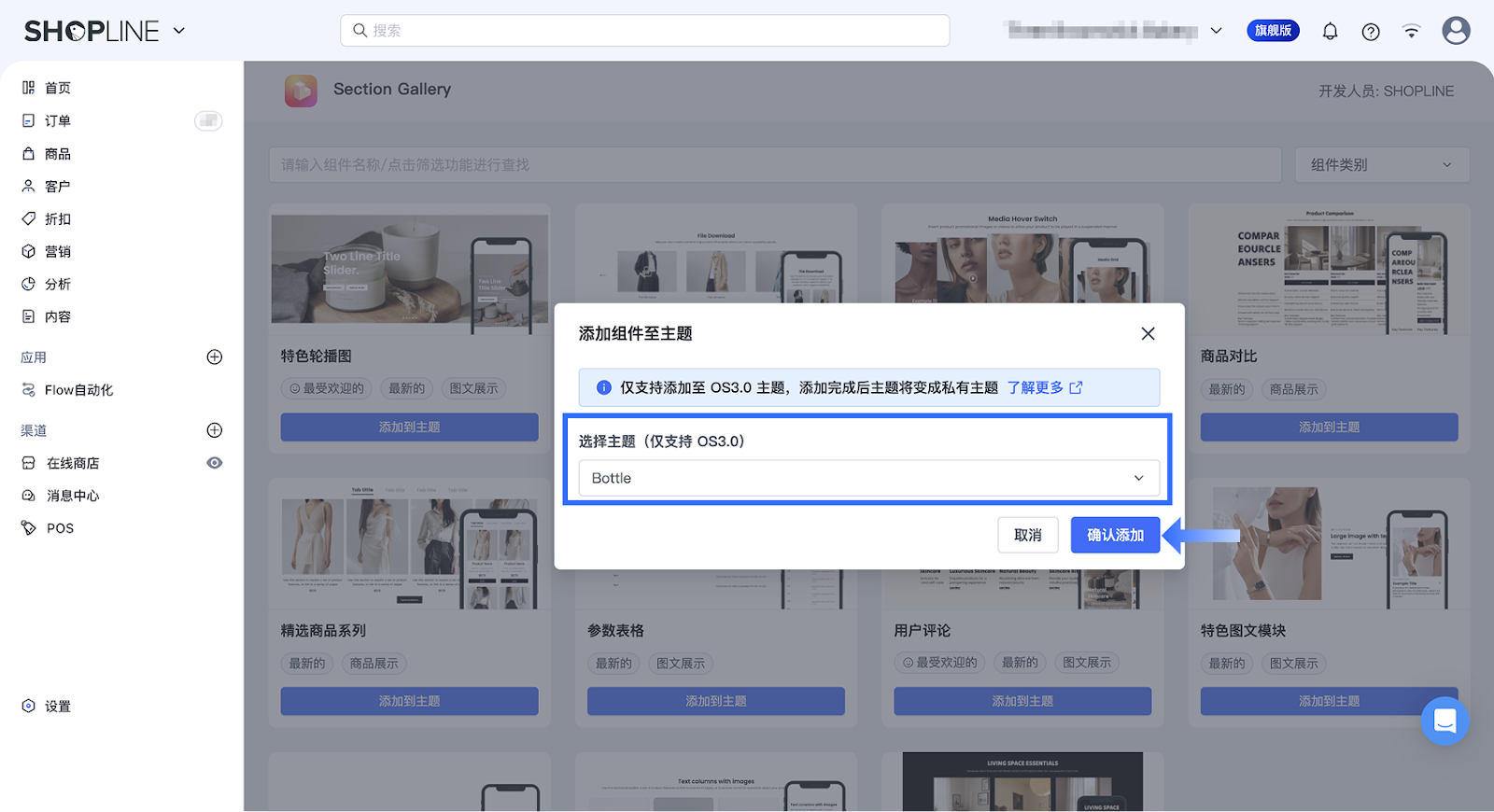This screenshot has width=1494, height=812.
Task: Click 添加到主题 under 精选商品系列
Action: pyautogui.click(x=409, y=701)
